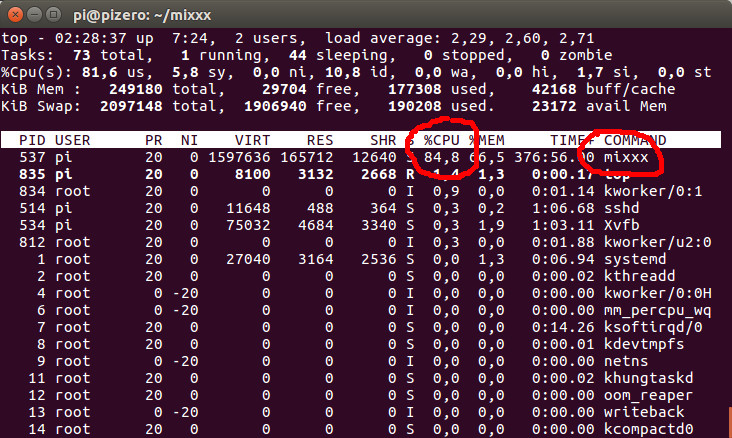Click the 42168 buff/cache value
The width and height of the screenshot is (732, 438).
coord(554,89)
